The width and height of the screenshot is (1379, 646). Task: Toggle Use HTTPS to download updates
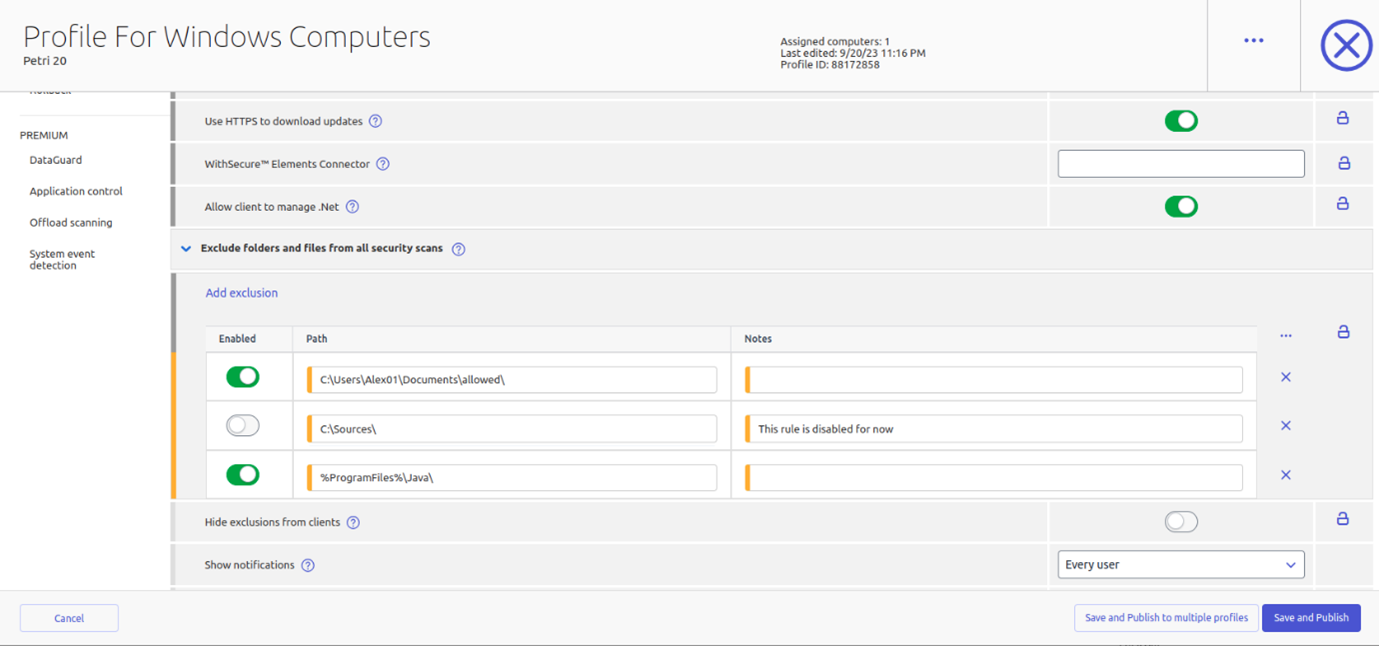click(1181, 121)
